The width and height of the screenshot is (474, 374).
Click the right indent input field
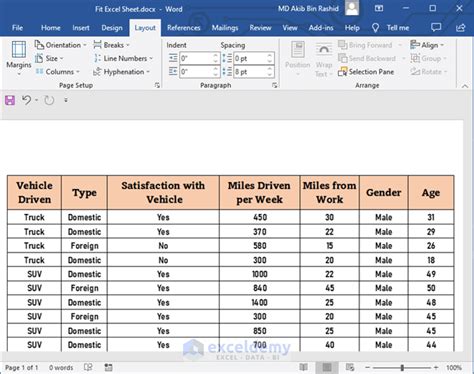[x=196, y=72]
